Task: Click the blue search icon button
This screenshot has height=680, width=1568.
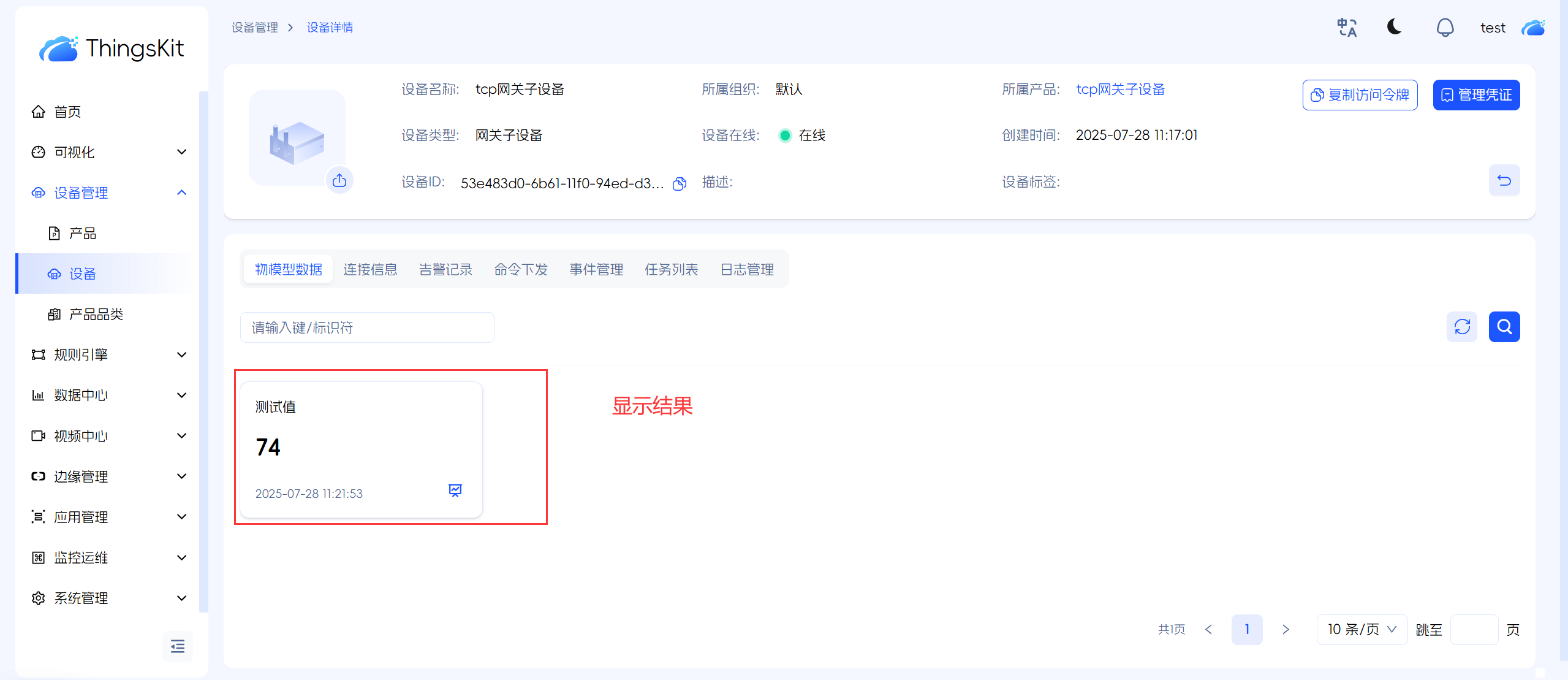Action: 1504,327
